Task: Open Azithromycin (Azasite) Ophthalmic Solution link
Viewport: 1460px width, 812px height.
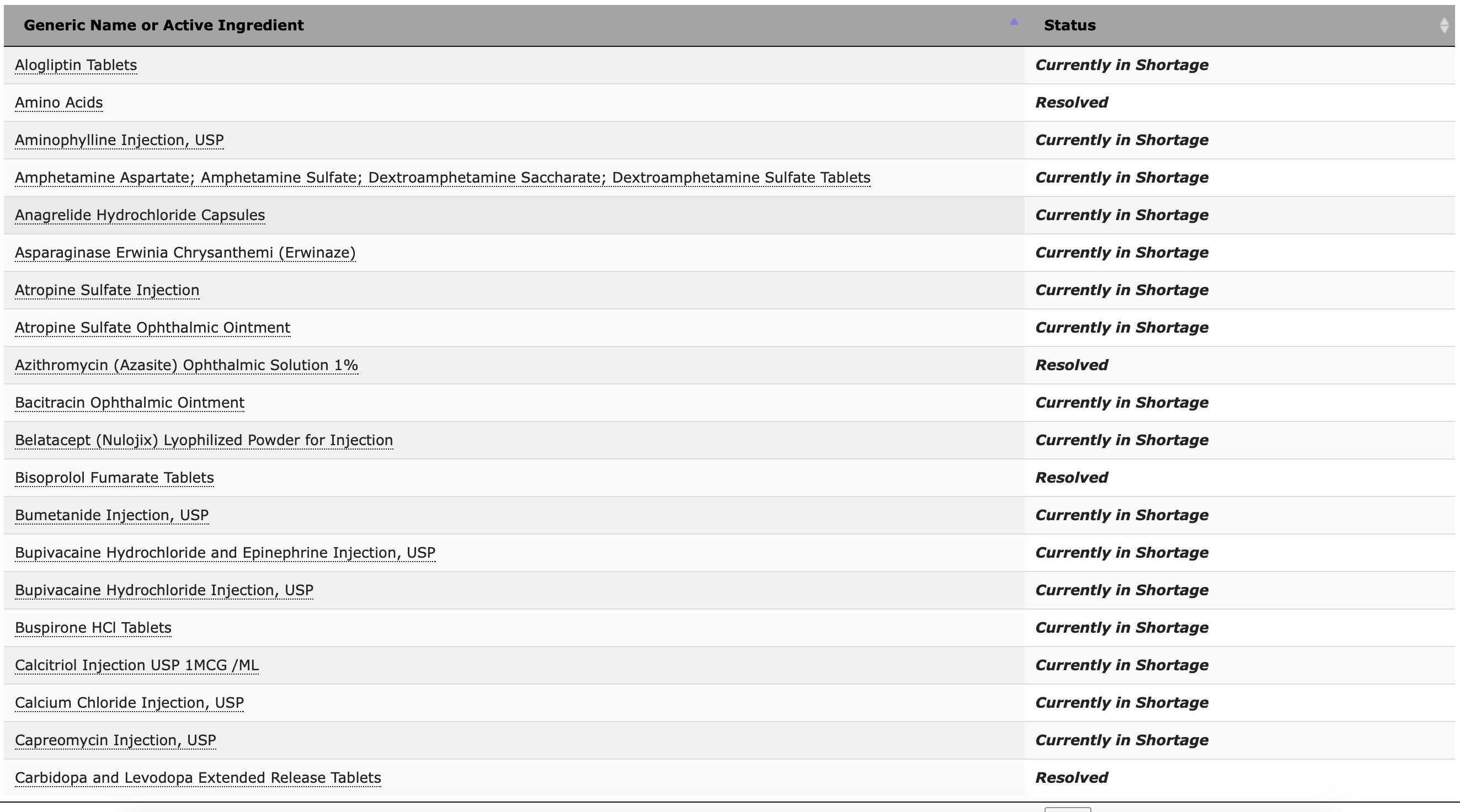Action: coord(186,365)
